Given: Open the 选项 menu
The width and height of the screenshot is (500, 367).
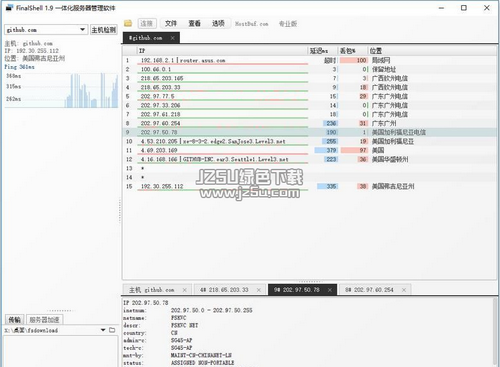Looking at the screenshot, I should coord(218,23).
